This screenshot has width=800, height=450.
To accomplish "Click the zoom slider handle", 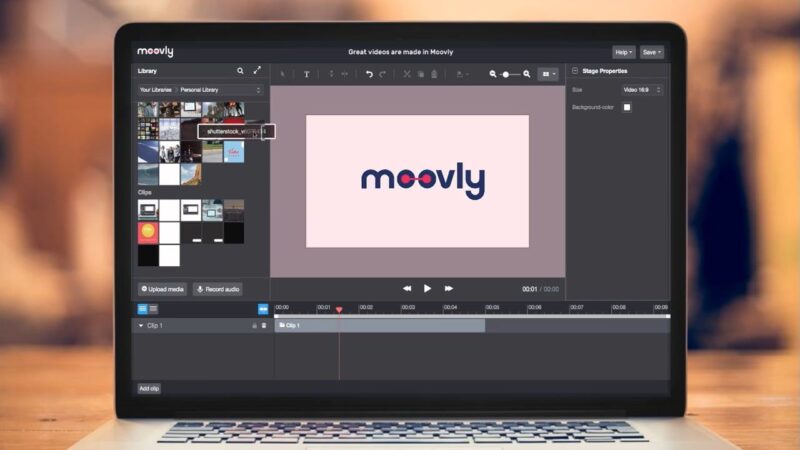I will coord(506,74).
